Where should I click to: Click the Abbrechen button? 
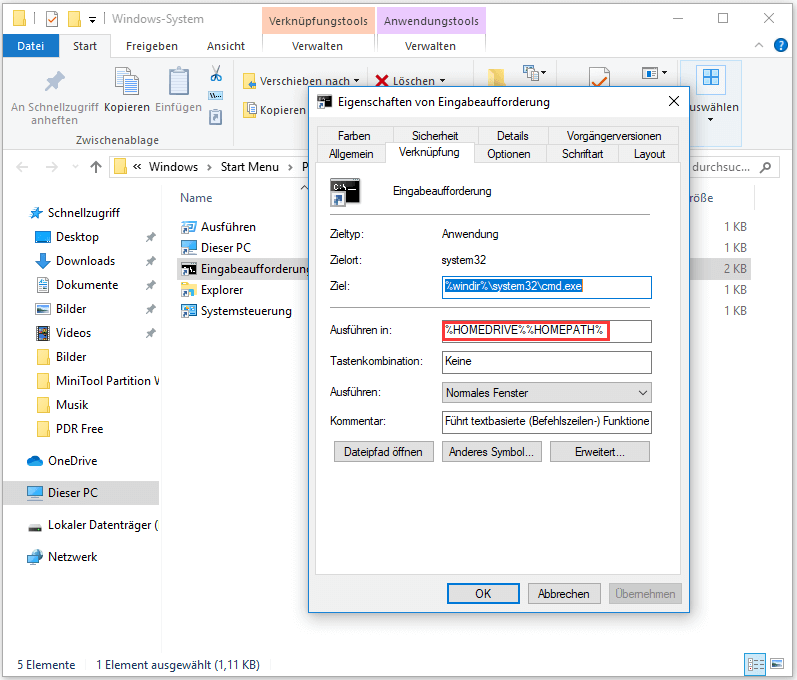(564, 594)
